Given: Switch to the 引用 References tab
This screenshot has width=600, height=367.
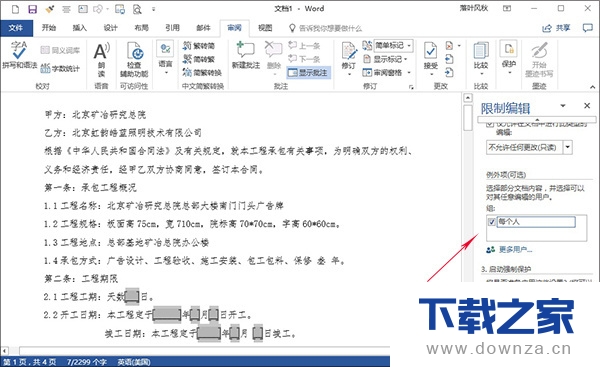Looking at the screenshot, I should (172, 28).
